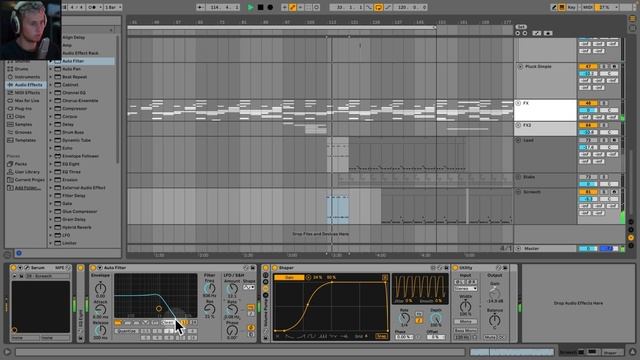Screen dimensions: 640x360
Task: Expand the EQ Eight folder
Action: [51, 164]
